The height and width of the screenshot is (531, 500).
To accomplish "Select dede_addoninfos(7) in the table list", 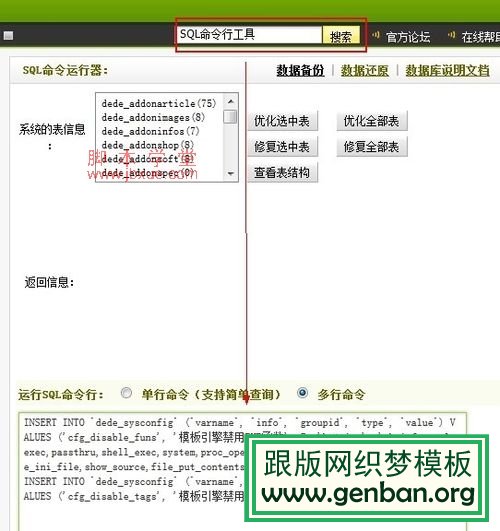I will coord(150,131).
